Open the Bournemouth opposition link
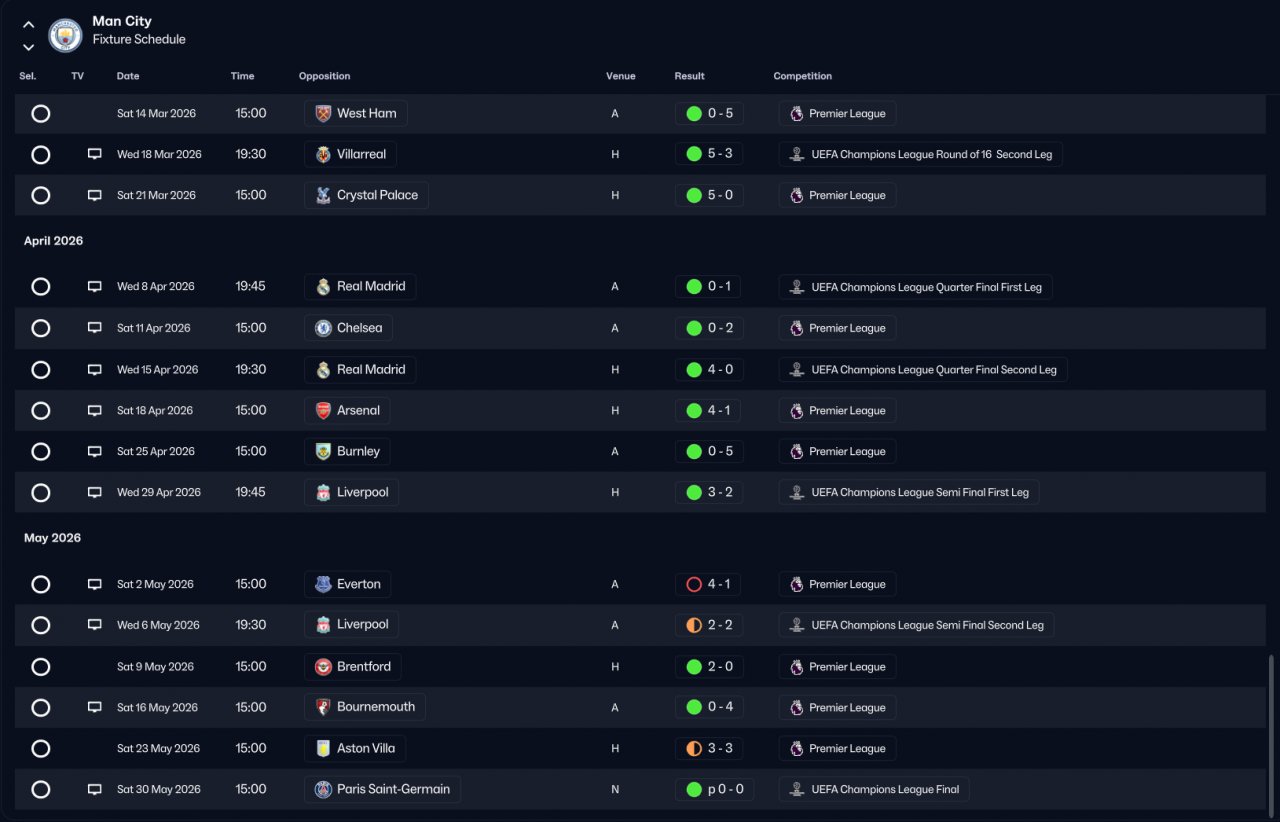 tap(365, 707)
